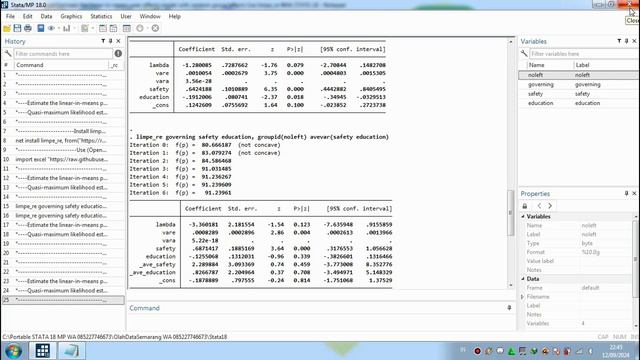Click the exclamation error-filter icon in History
The image size is (640, 360).
pos(118,53)
